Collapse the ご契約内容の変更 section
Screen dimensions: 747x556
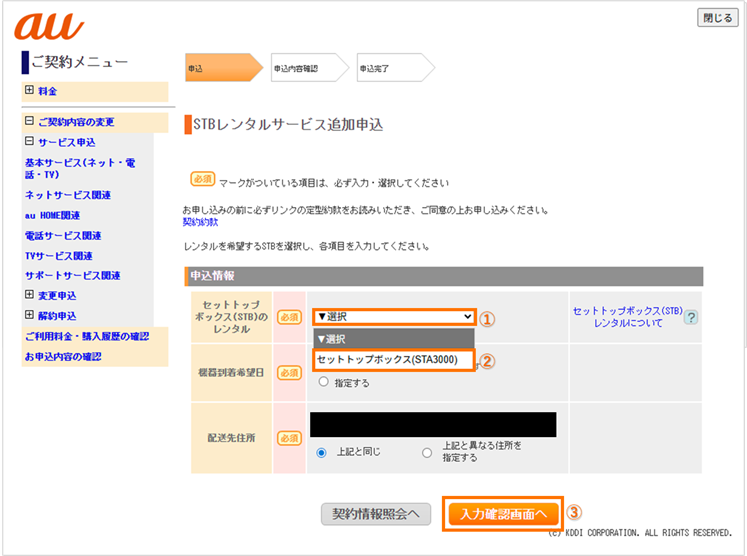click(30, 122)
